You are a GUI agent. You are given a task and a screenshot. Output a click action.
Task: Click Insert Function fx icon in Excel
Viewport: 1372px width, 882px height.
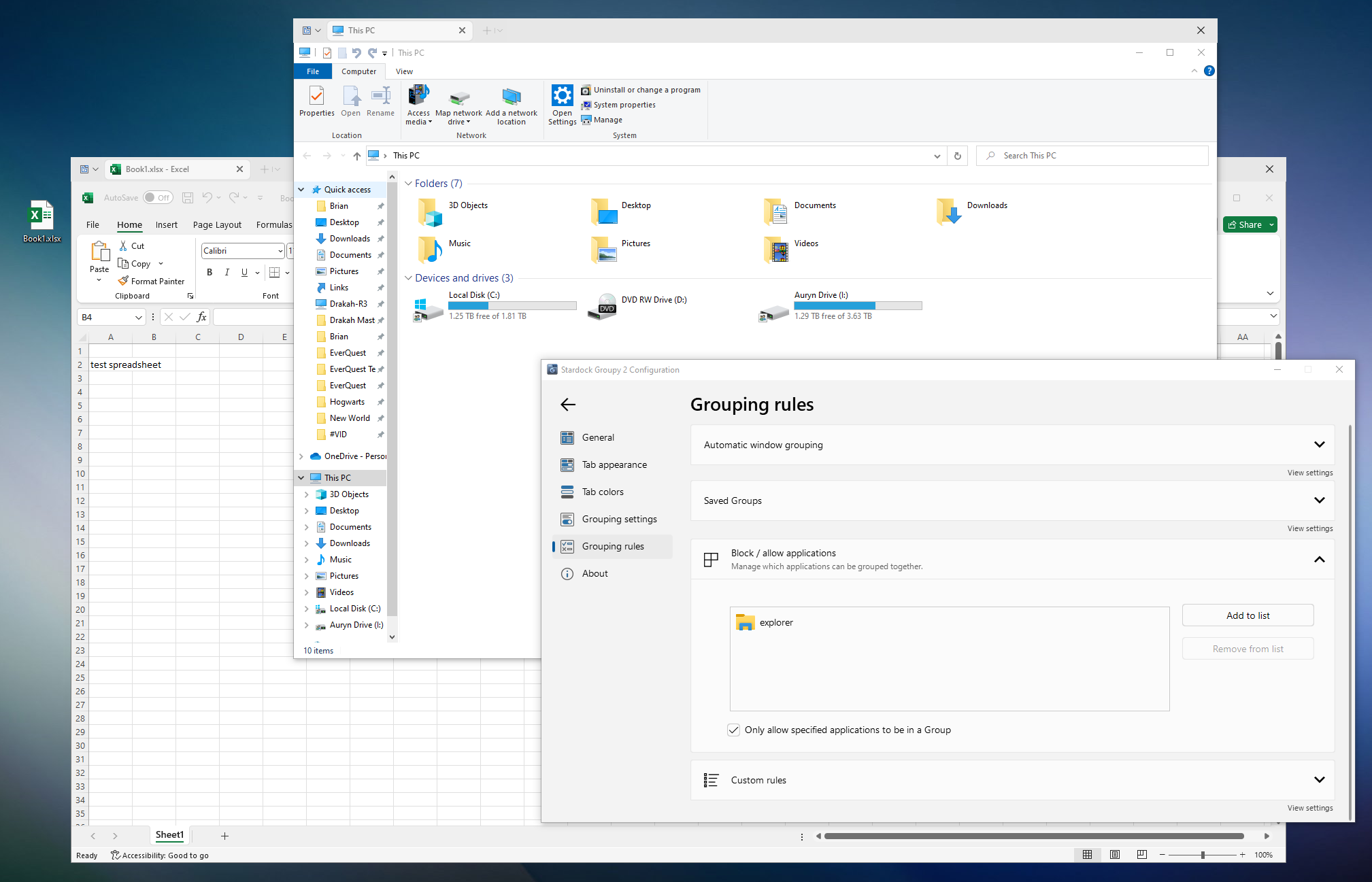tap(202, 318)
